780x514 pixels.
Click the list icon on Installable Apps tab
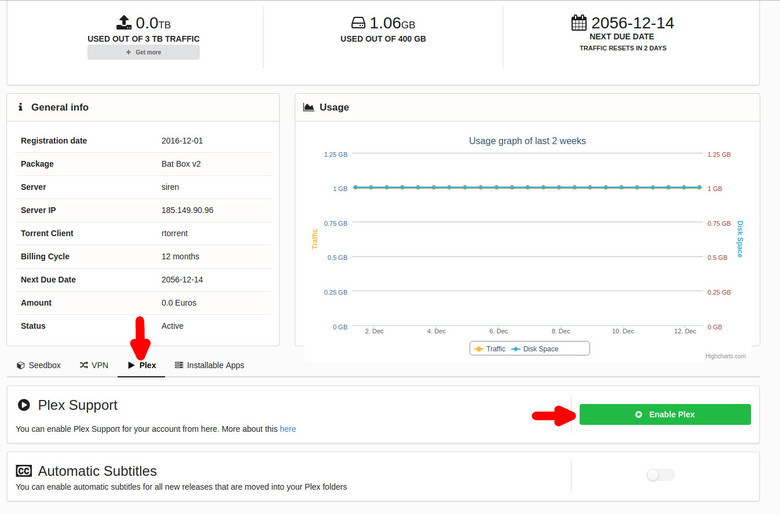(179, 365)
